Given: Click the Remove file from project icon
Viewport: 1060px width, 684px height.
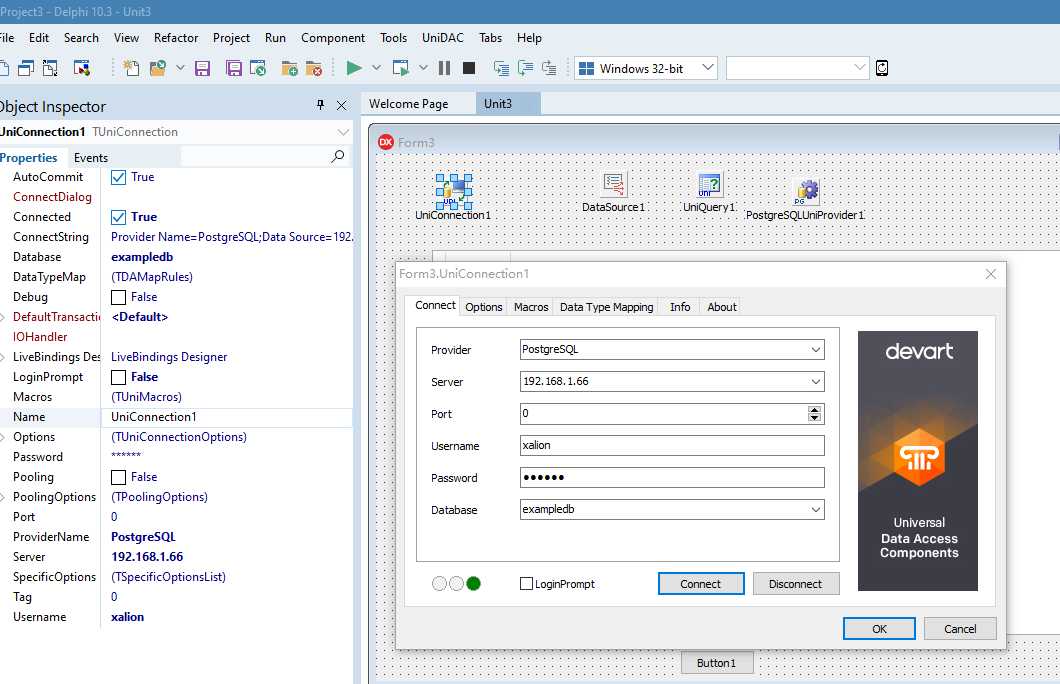Looking at the screenshot, I should [314, 68].
